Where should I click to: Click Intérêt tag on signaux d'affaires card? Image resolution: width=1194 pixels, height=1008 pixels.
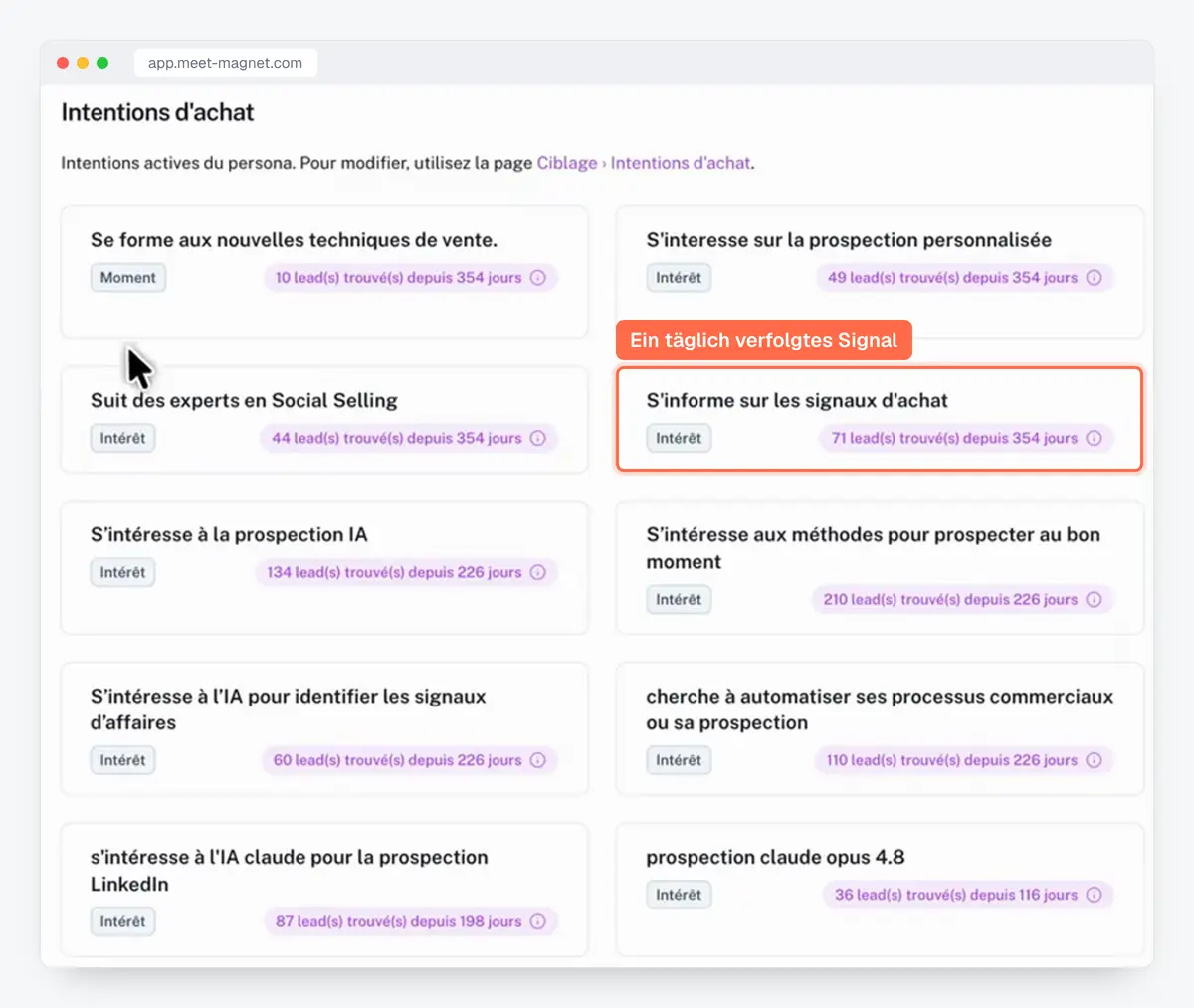tap(122, 760)
